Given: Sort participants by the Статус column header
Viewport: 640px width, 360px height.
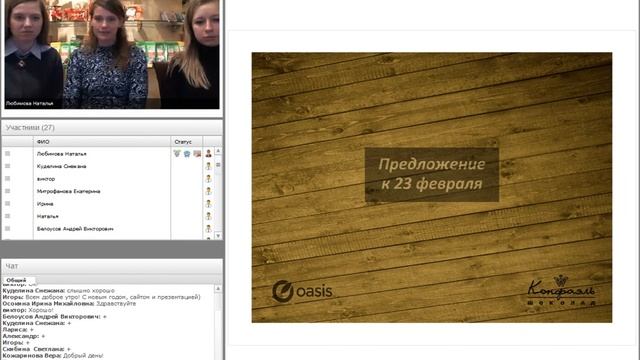Looking at the screenshot, I should pyautogui.click(x=187, y=142).
